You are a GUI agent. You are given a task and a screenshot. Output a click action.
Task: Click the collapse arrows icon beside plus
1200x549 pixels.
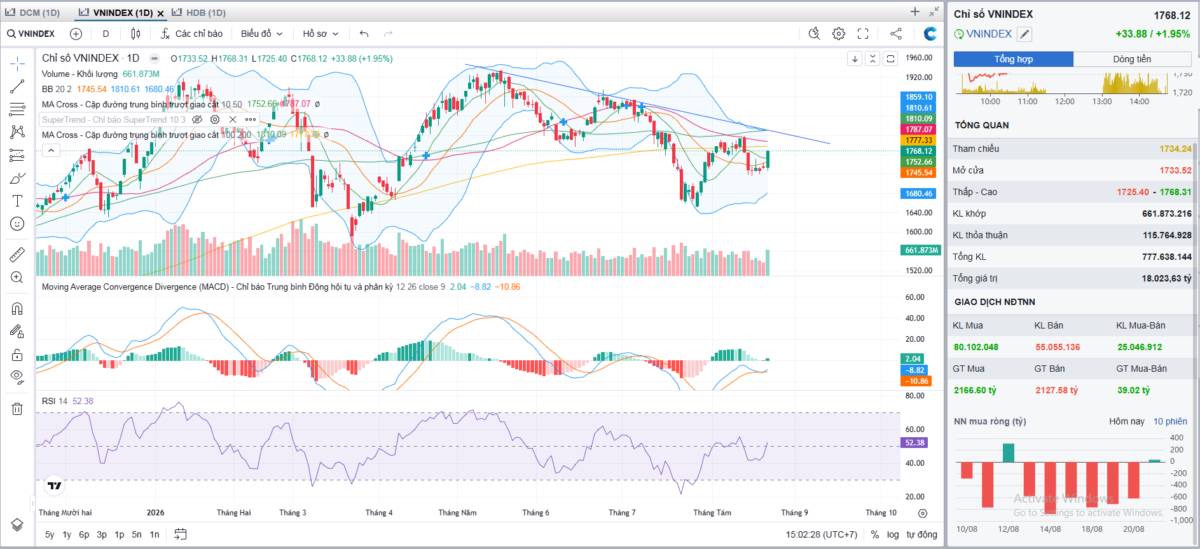pos(932,11)
